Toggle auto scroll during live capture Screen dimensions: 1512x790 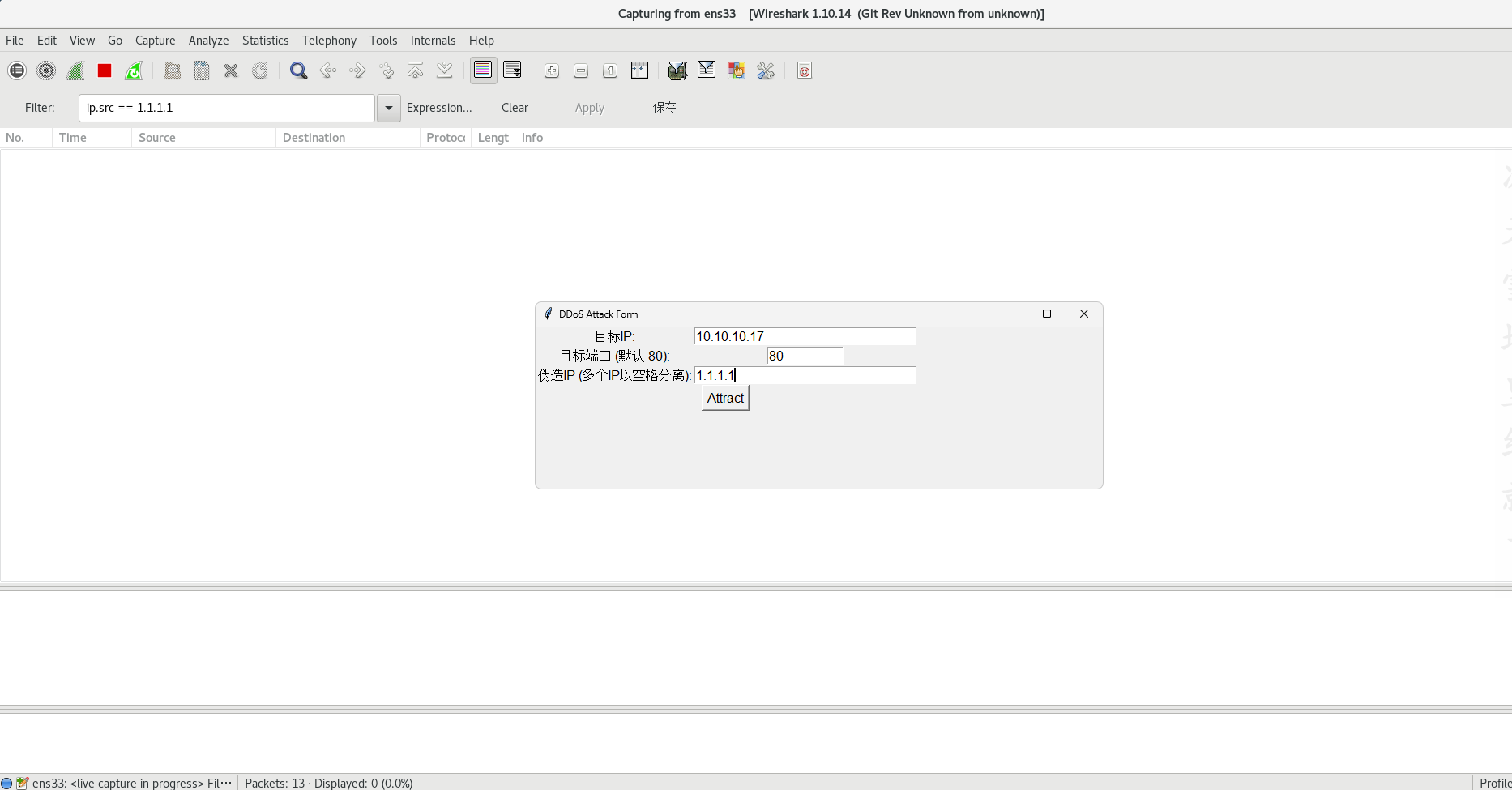(512, 71)
